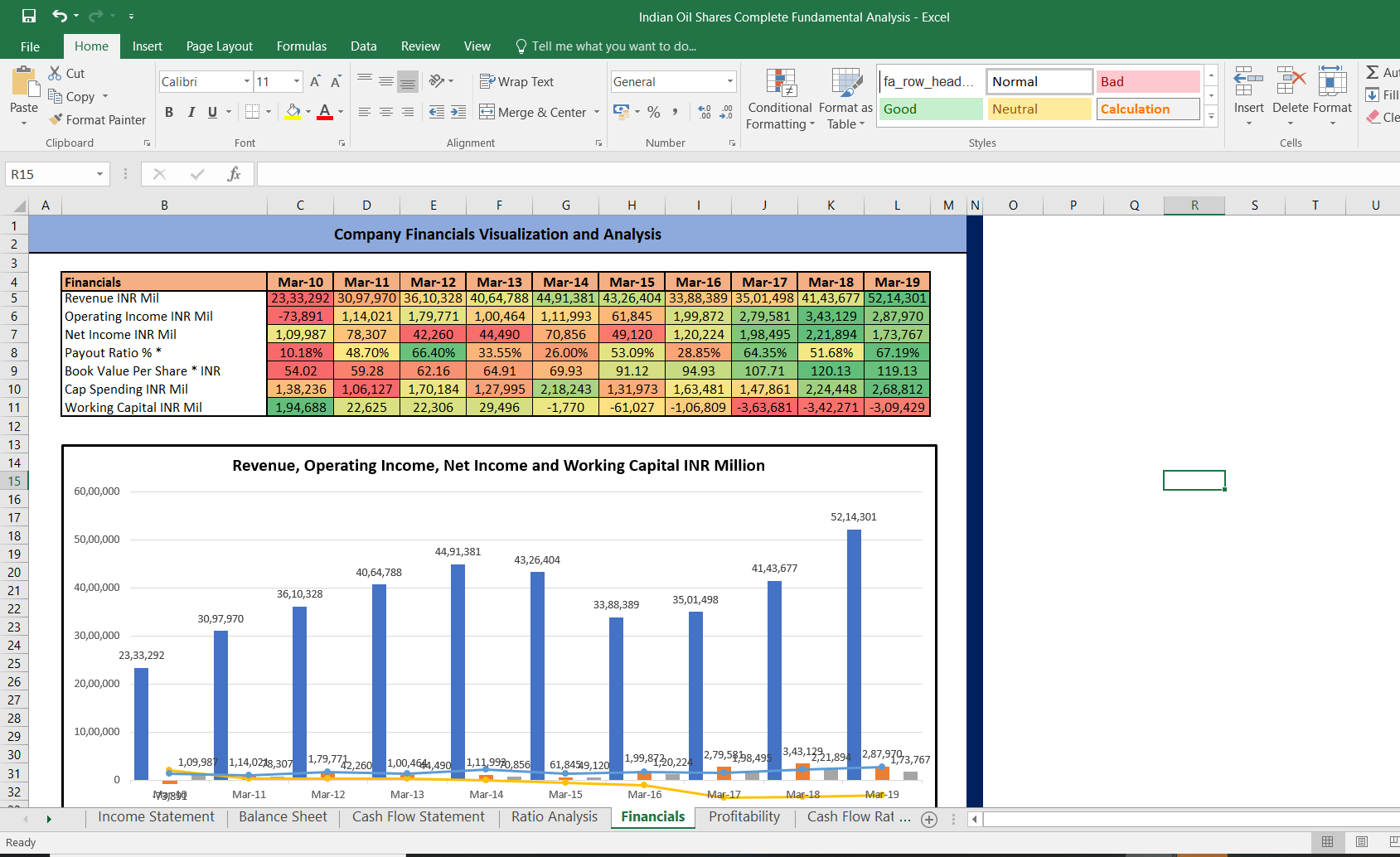This screenshot has height=857, width=1400.
Task: Click in the formula bar
Action: pyautogui.click(x=827, y=174)
